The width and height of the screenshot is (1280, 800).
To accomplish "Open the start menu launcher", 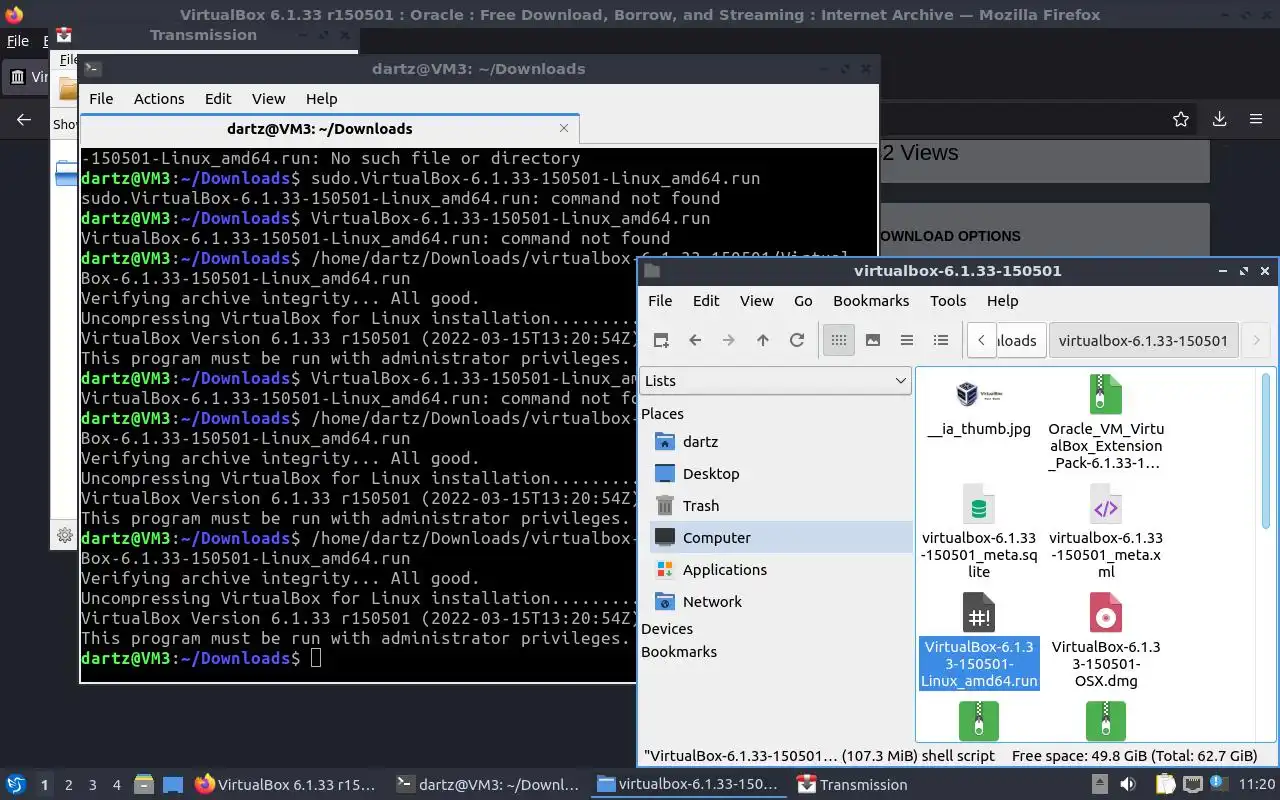I will 16,784.
